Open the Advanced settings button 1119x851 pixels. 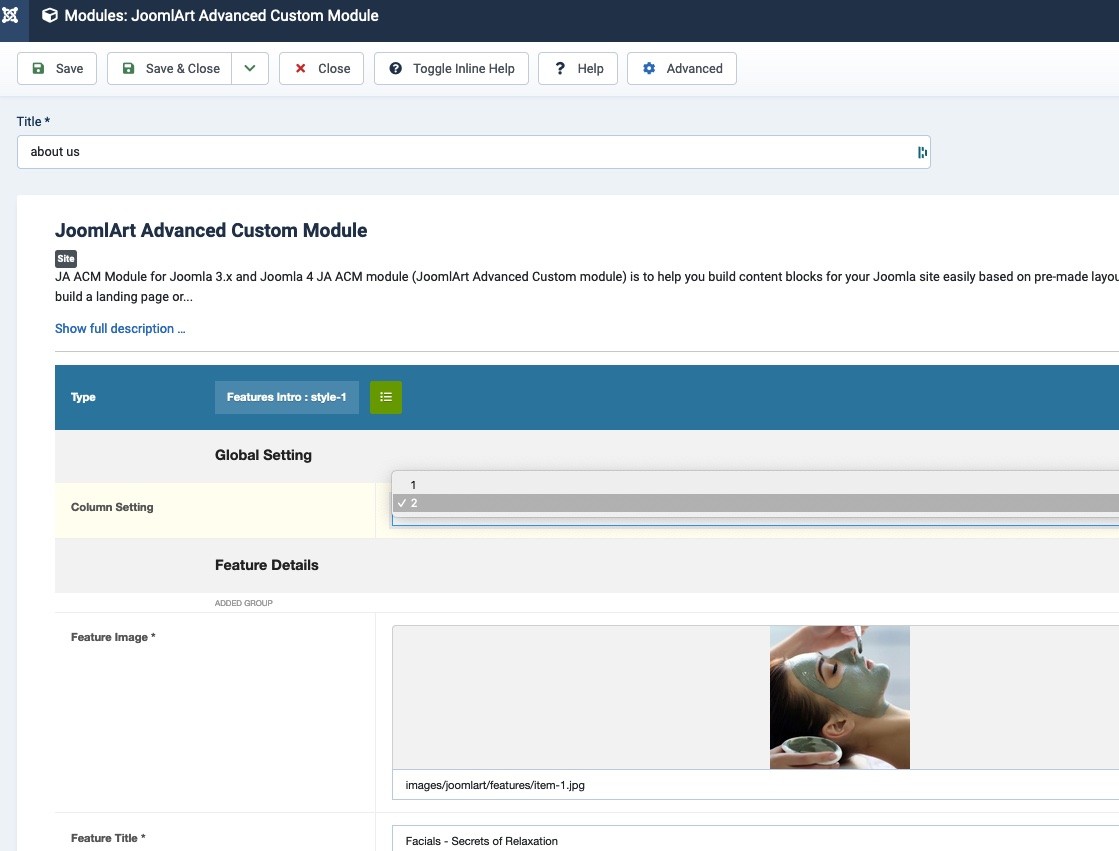click(x=682, y=69)
